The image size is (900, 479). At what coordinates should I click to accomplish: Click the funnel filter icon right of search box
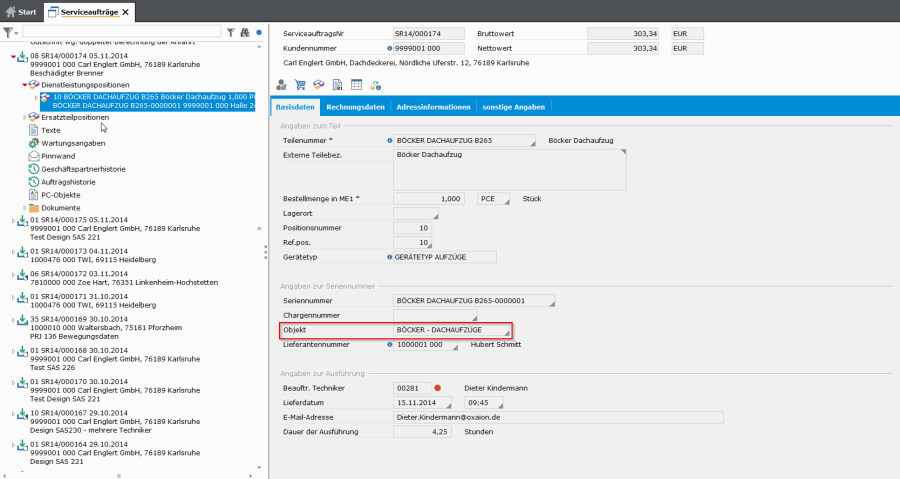point(231,32)
